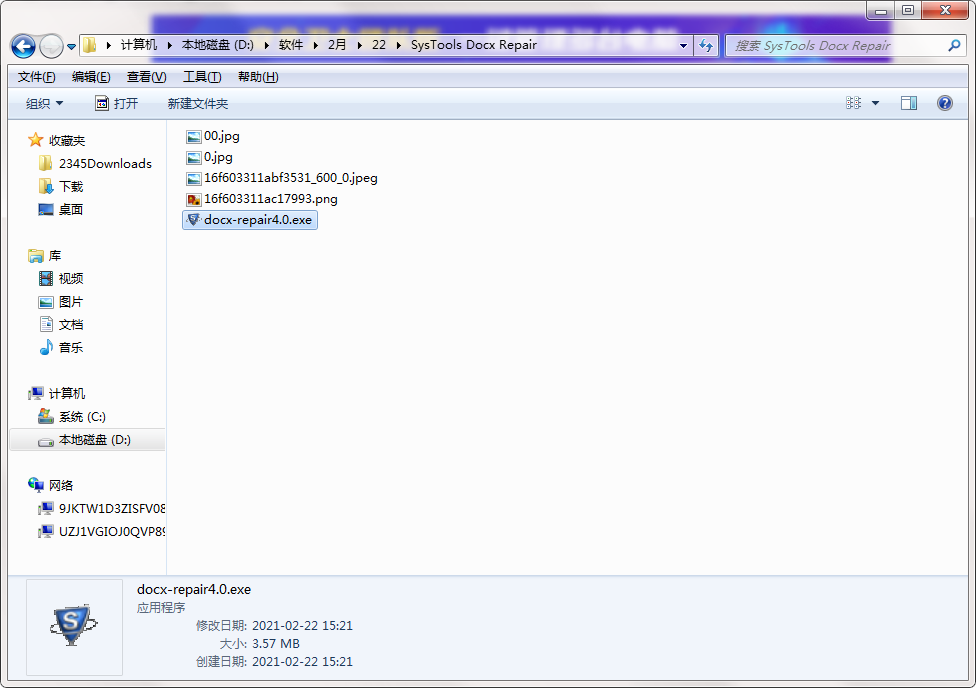This screenshot has width=976, height=688.
Task: Go back using the Back arrow button
Action: coord(23,46)
